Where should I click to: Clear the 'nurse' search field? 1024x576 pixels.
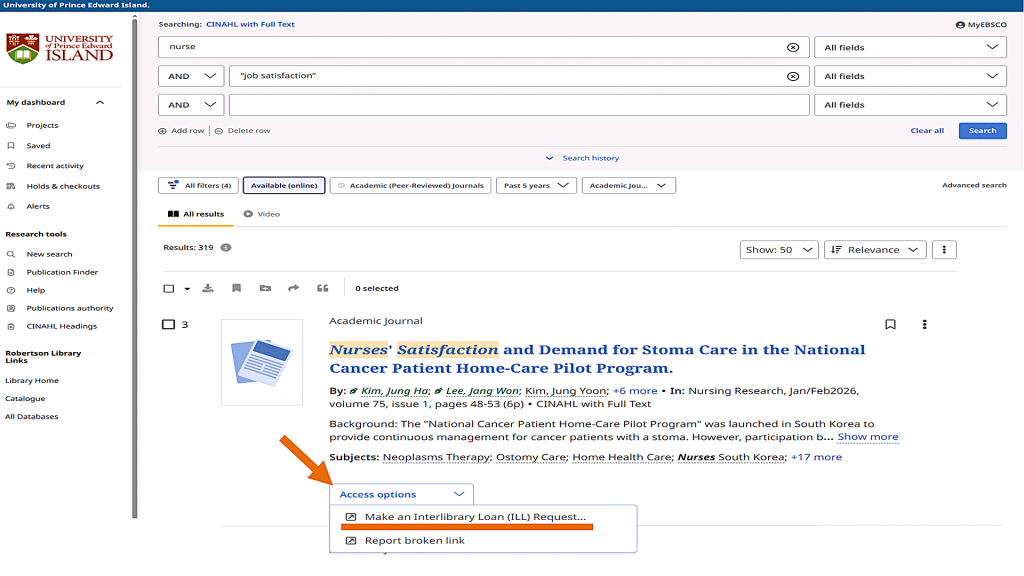pos(793,47)
